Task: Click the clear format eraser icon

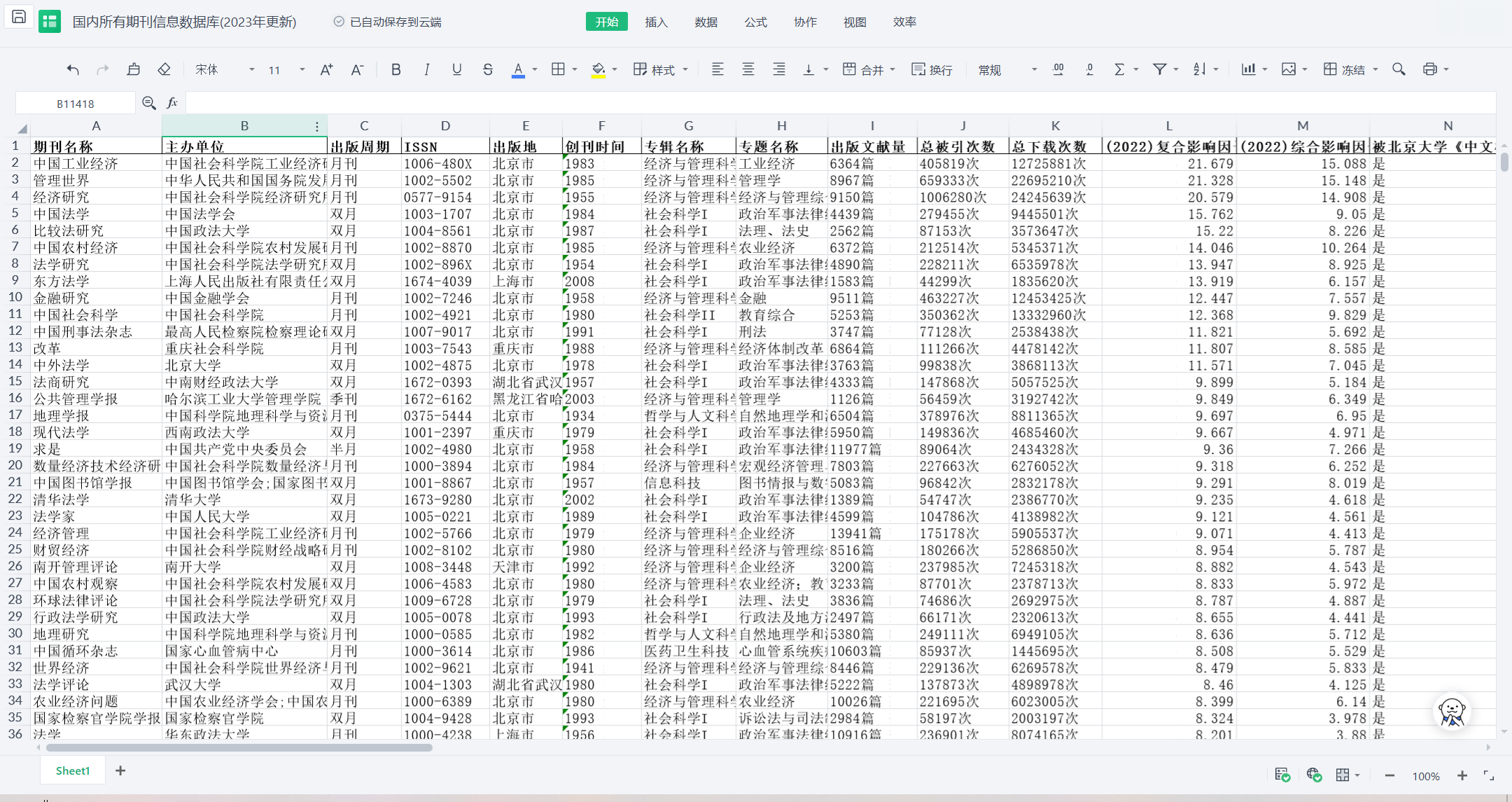Action: coord(164,69)
